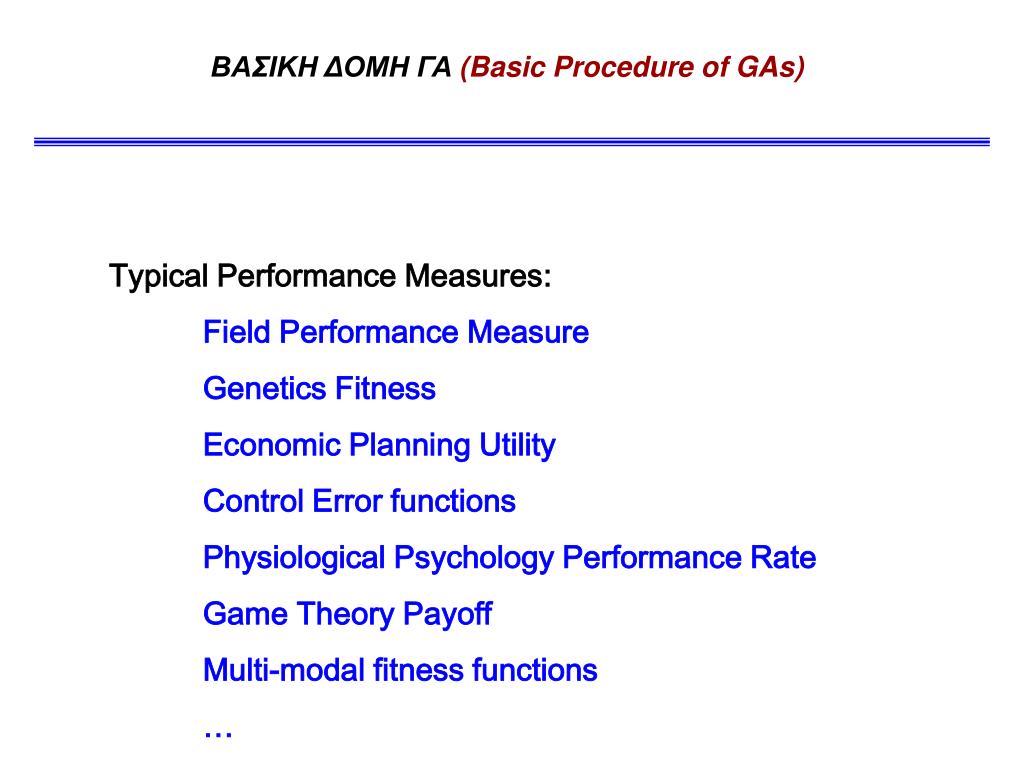This screenshot has width=1024, height=768.
Task: Click the blue horizontal divider line
Action: [512, 142]
